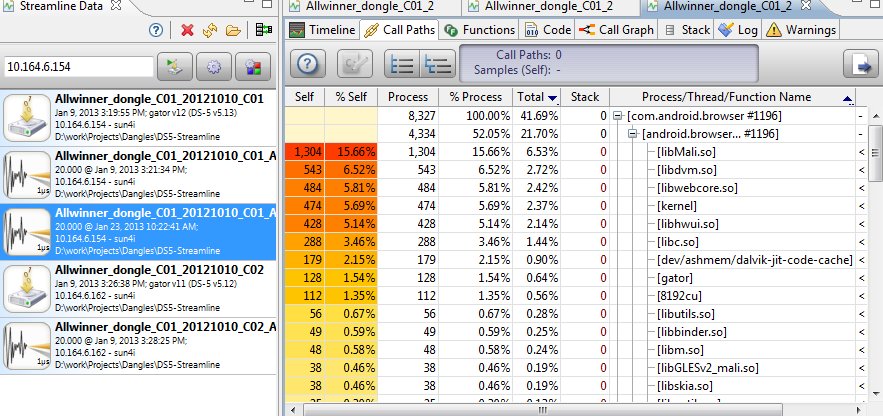Open the Code tab
This screenshot has height=416, width=883.
547,30
